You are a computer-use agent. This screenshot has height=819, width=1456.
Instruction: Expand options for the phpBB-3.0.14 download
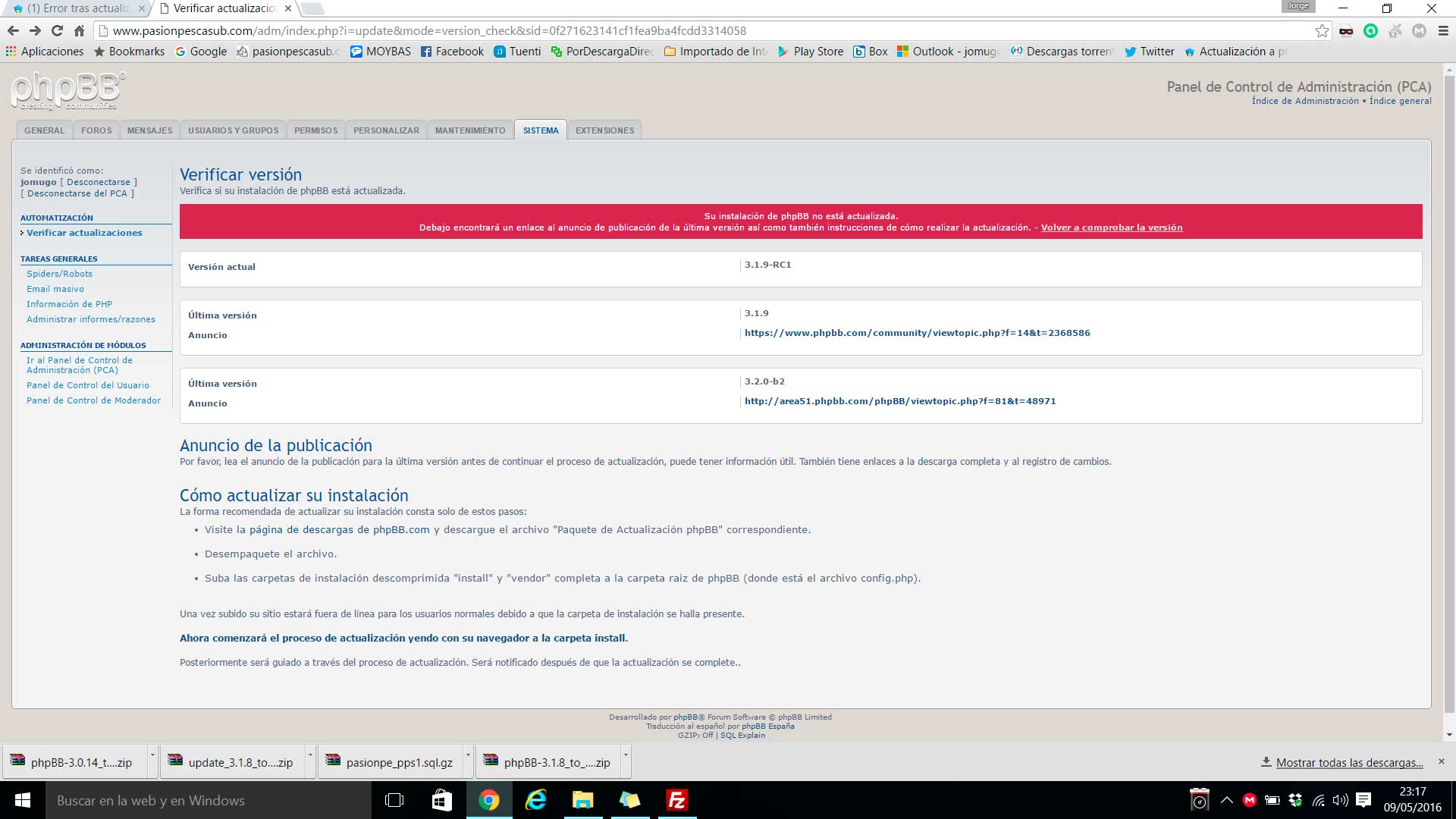click(152, 755)
